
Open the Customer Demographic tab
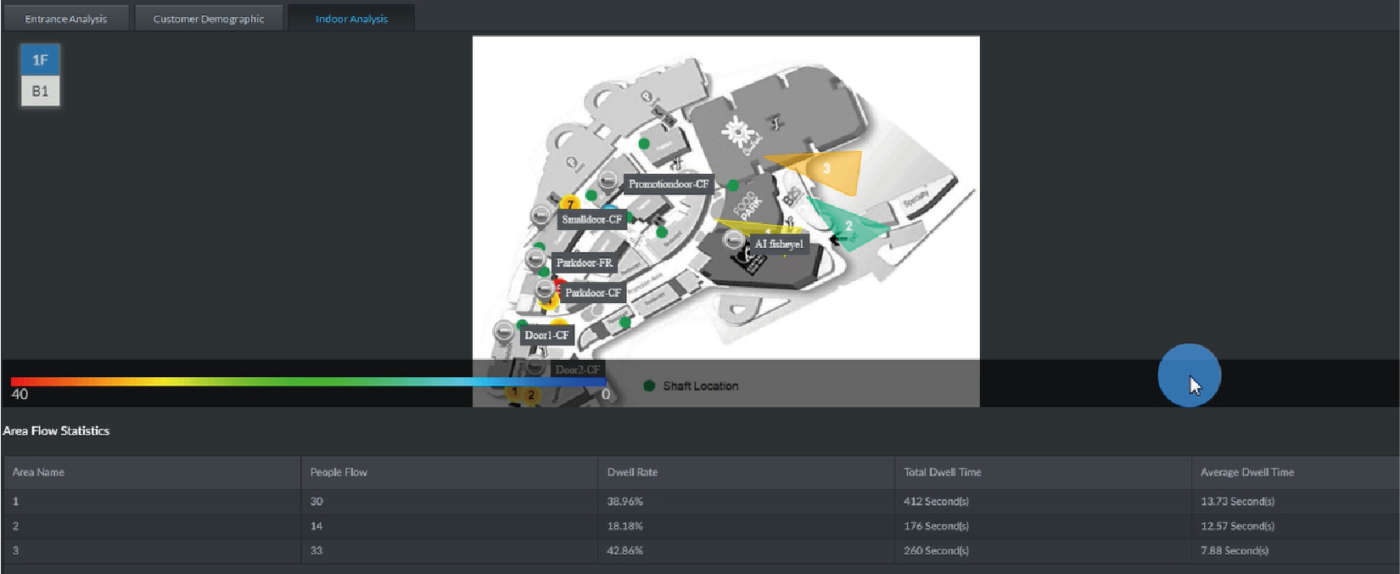pyautogui.click(x=208, y=19)
